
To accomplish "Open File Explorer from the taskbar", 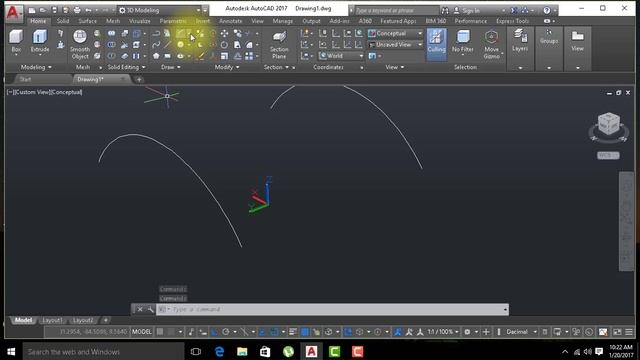I will click(242, 351).
